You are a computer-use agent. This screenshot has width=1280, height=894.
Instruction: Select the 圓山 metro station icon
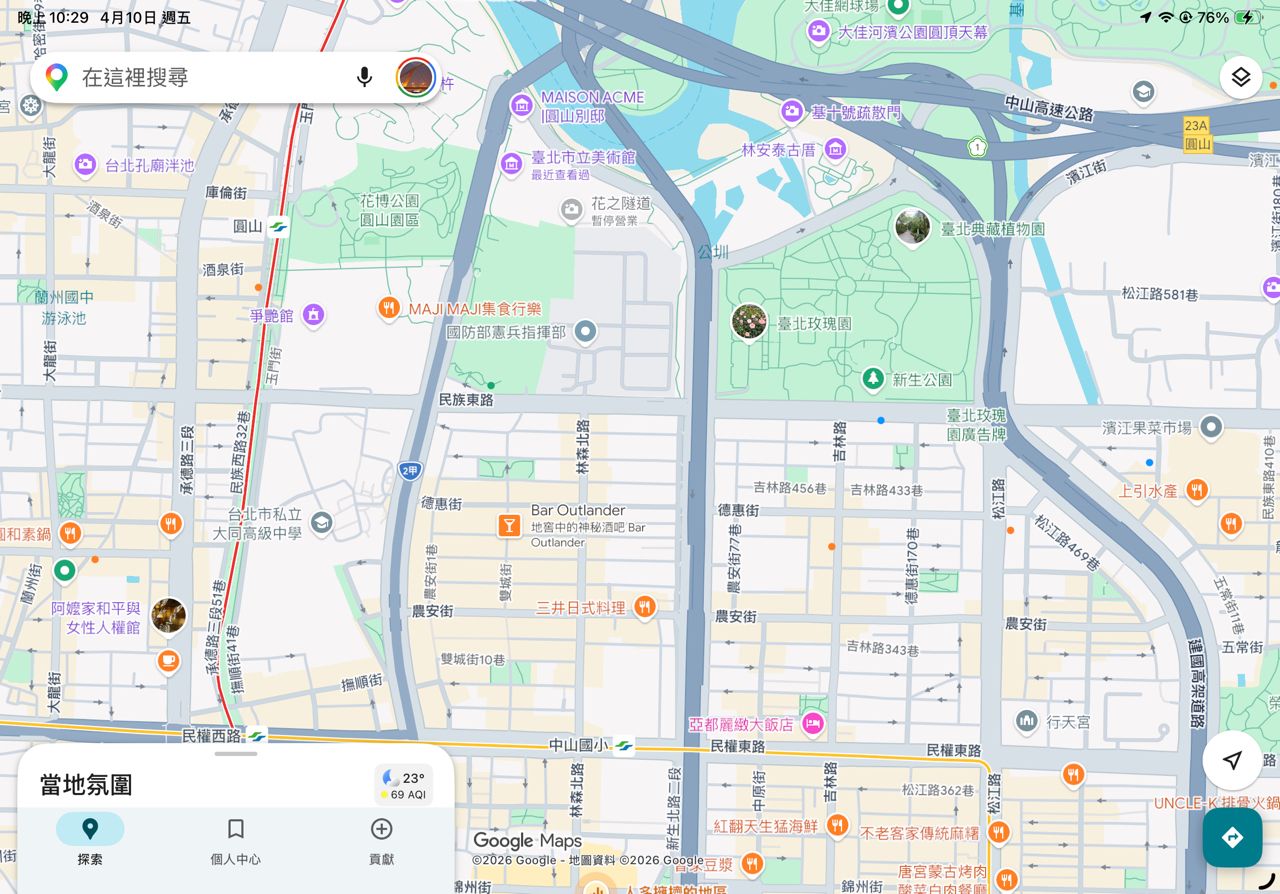278,226
